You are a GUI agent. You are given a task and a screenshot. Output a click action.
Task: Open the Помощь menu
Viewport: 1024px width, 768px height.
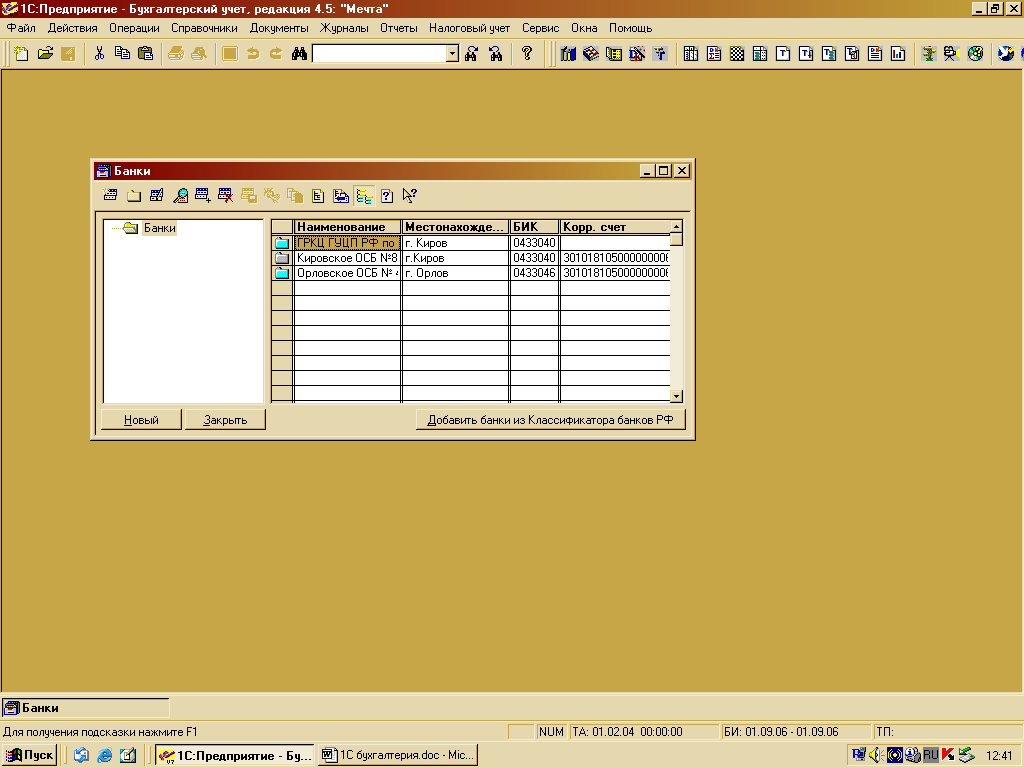630,28
